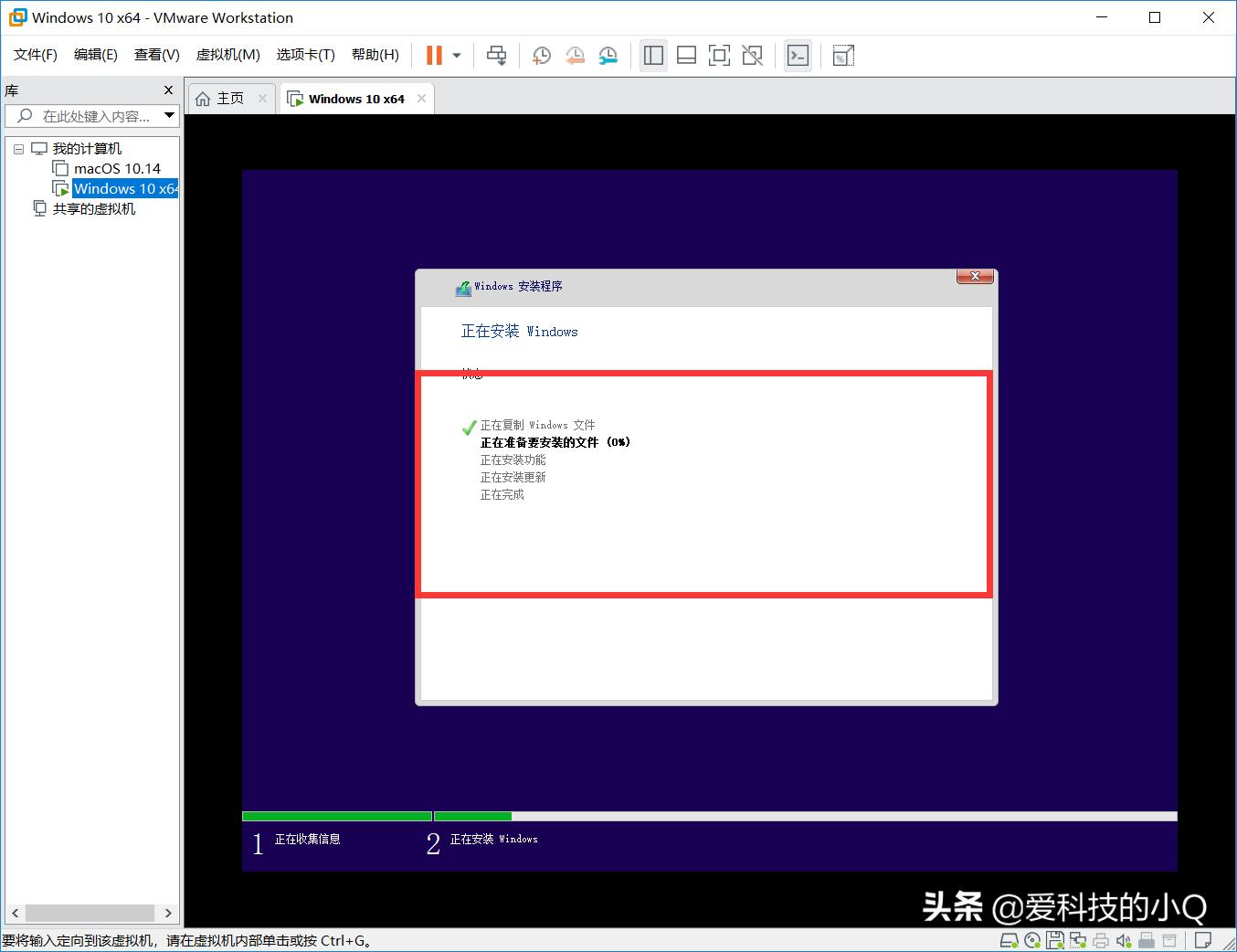Collapse the 我的计算机 tree node
This screenshot has width=1237, height=952.
point(18,148)
